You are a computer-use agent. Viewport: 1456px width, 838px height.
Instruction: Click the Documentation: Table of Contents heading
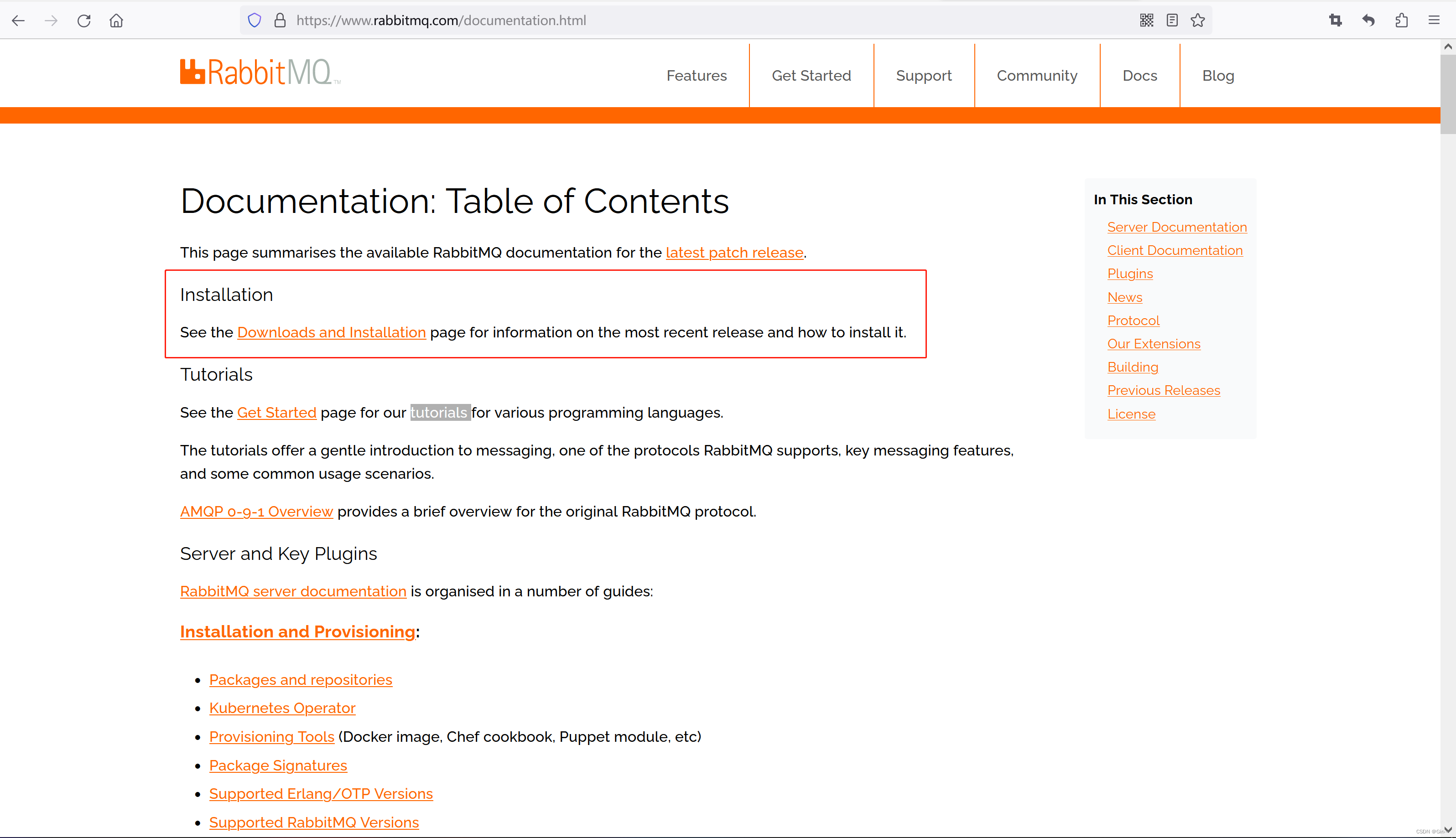click(455, 201)
